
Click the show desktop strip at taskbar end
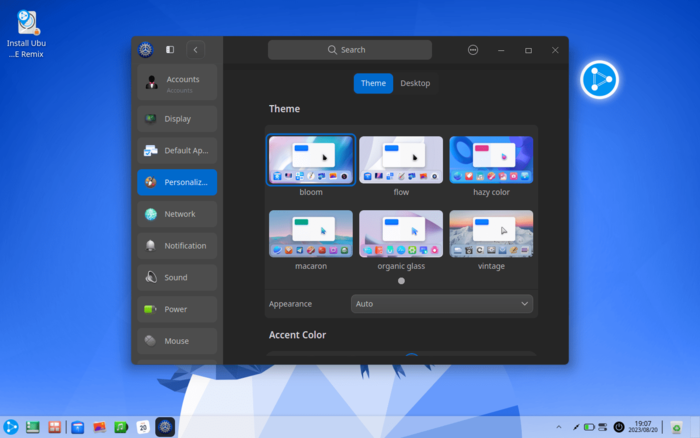(x=695, y=427)
